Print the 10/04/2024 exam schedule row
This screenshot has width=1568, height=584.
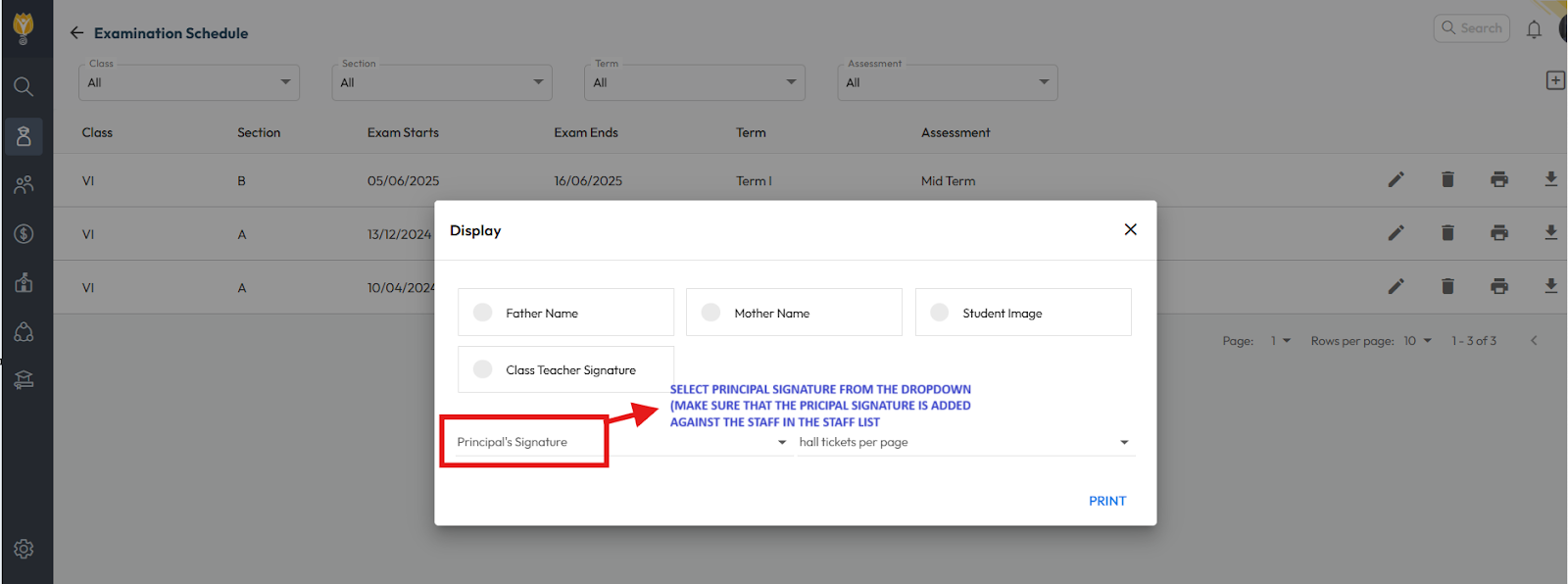click(1498, 287)
